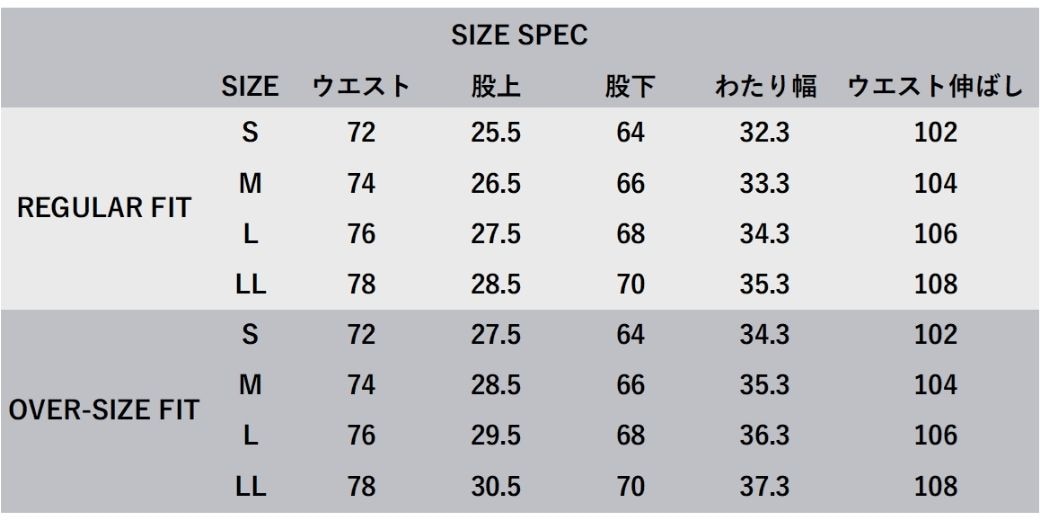The height and width of the screenshot is (520, 1040).
Task: Click the 股上 column header
Action: 496,87
